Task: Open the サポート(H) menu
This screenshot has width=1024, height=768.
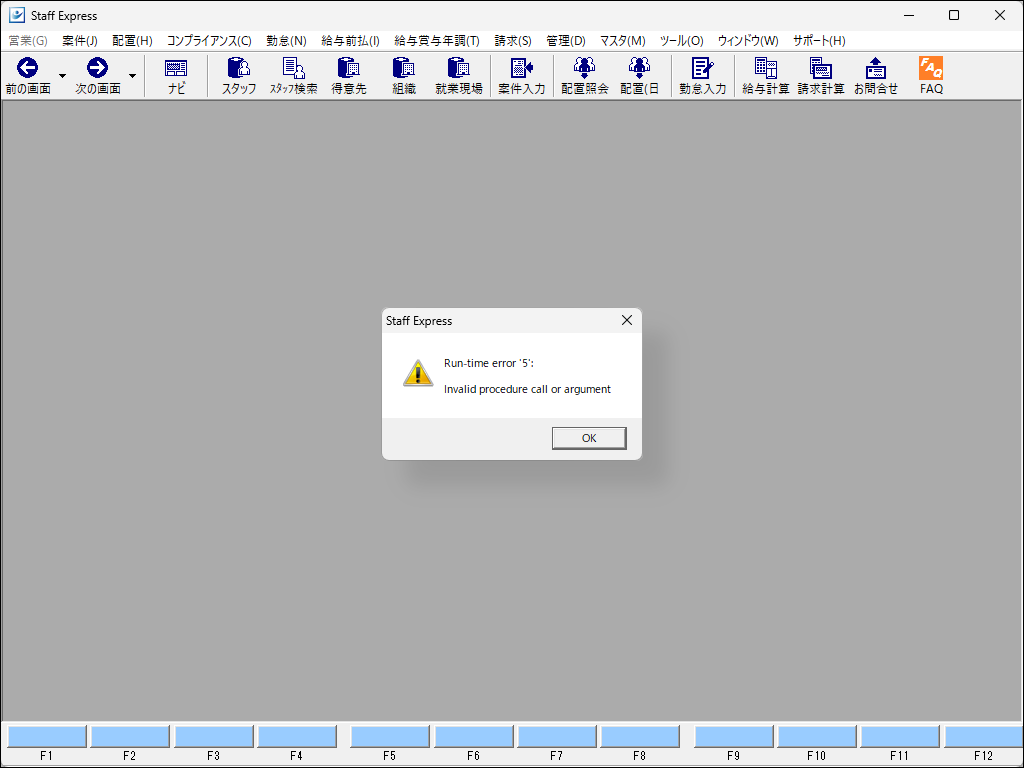Action: [819, 40]
